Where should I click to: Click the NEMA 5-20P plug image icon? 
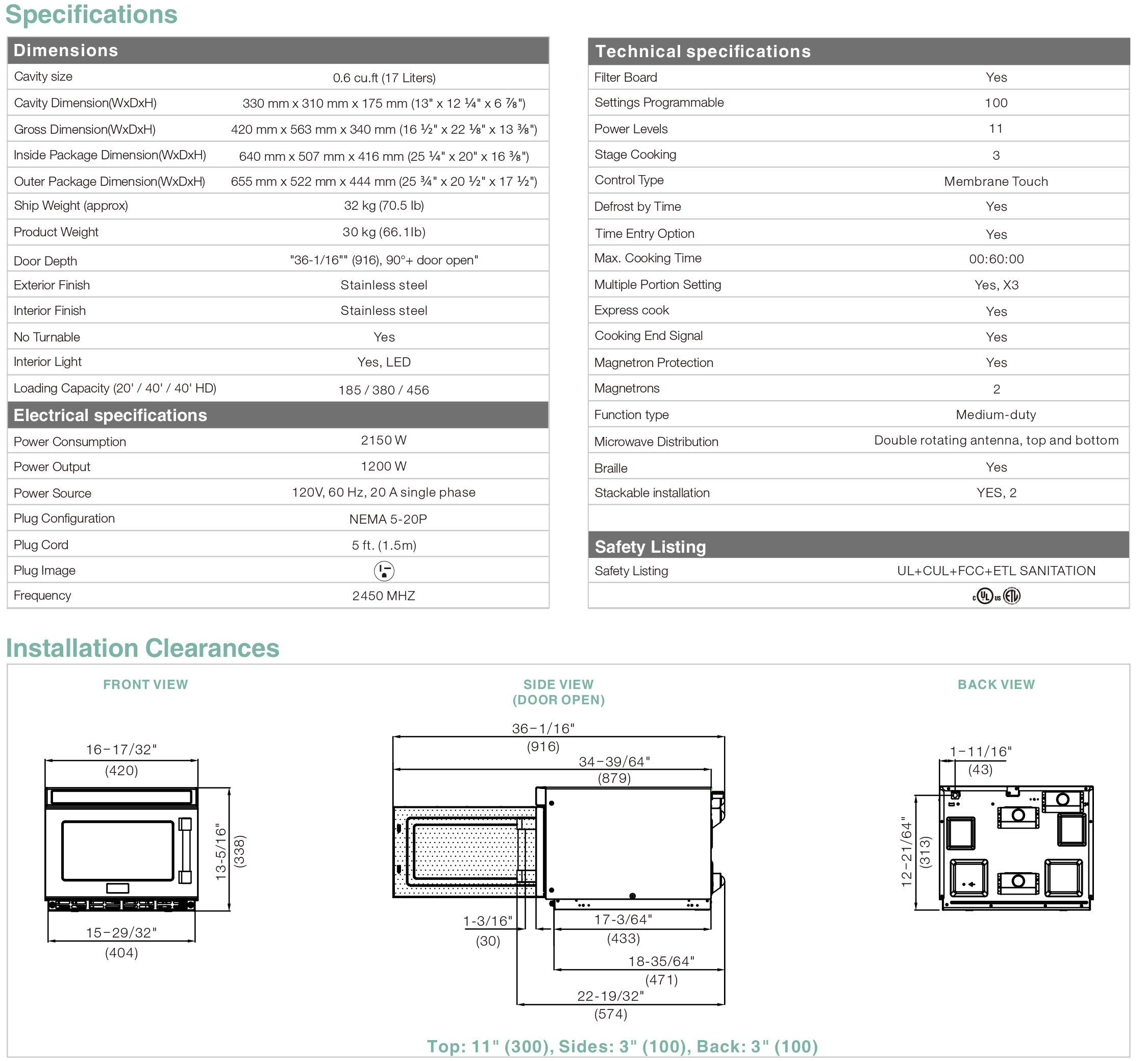tap(384, 571)
